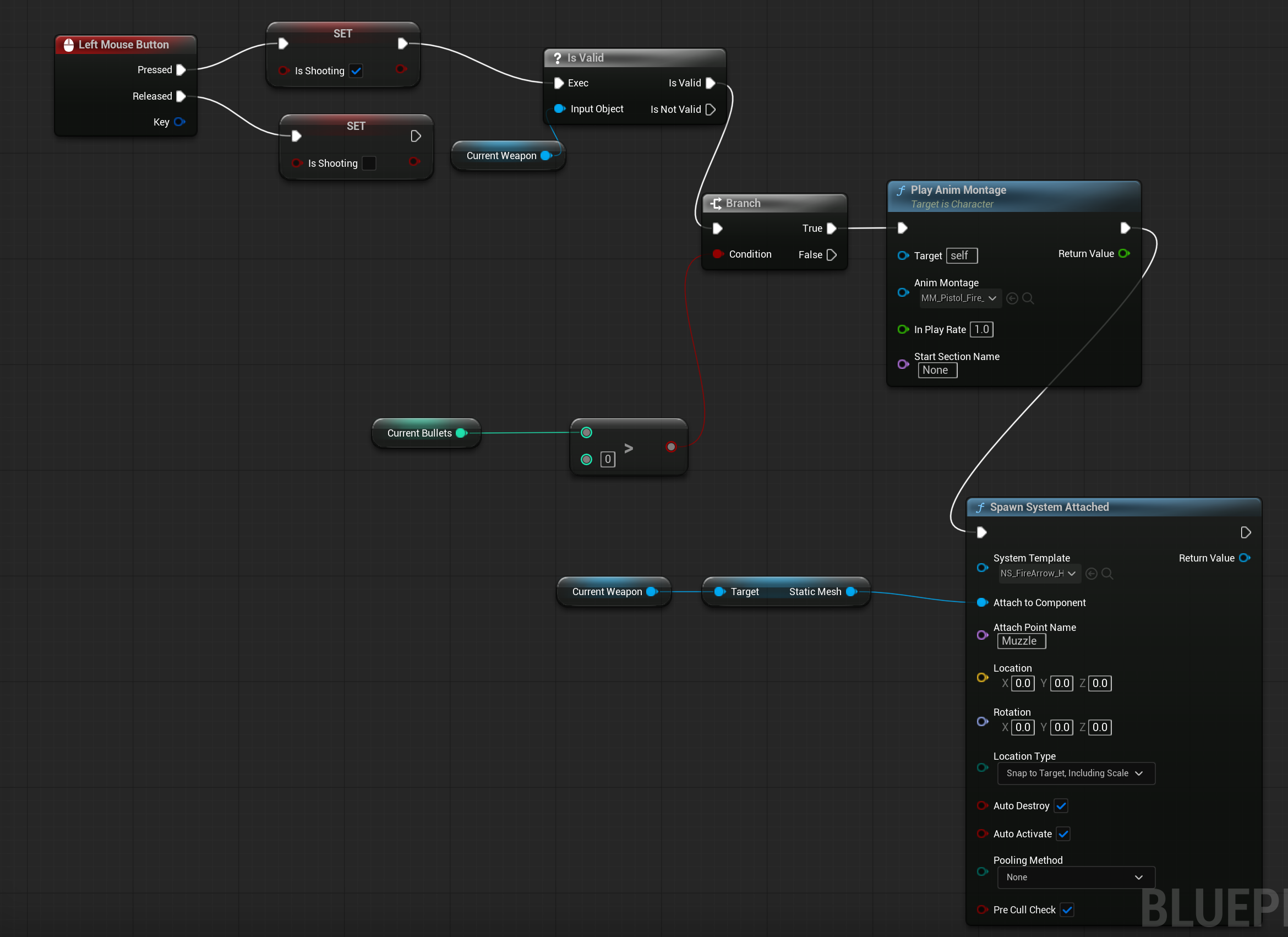The height and width of the screenshot is (937, 1288).
Task: Select the Is Valid node title
Action: click(586, 58)
